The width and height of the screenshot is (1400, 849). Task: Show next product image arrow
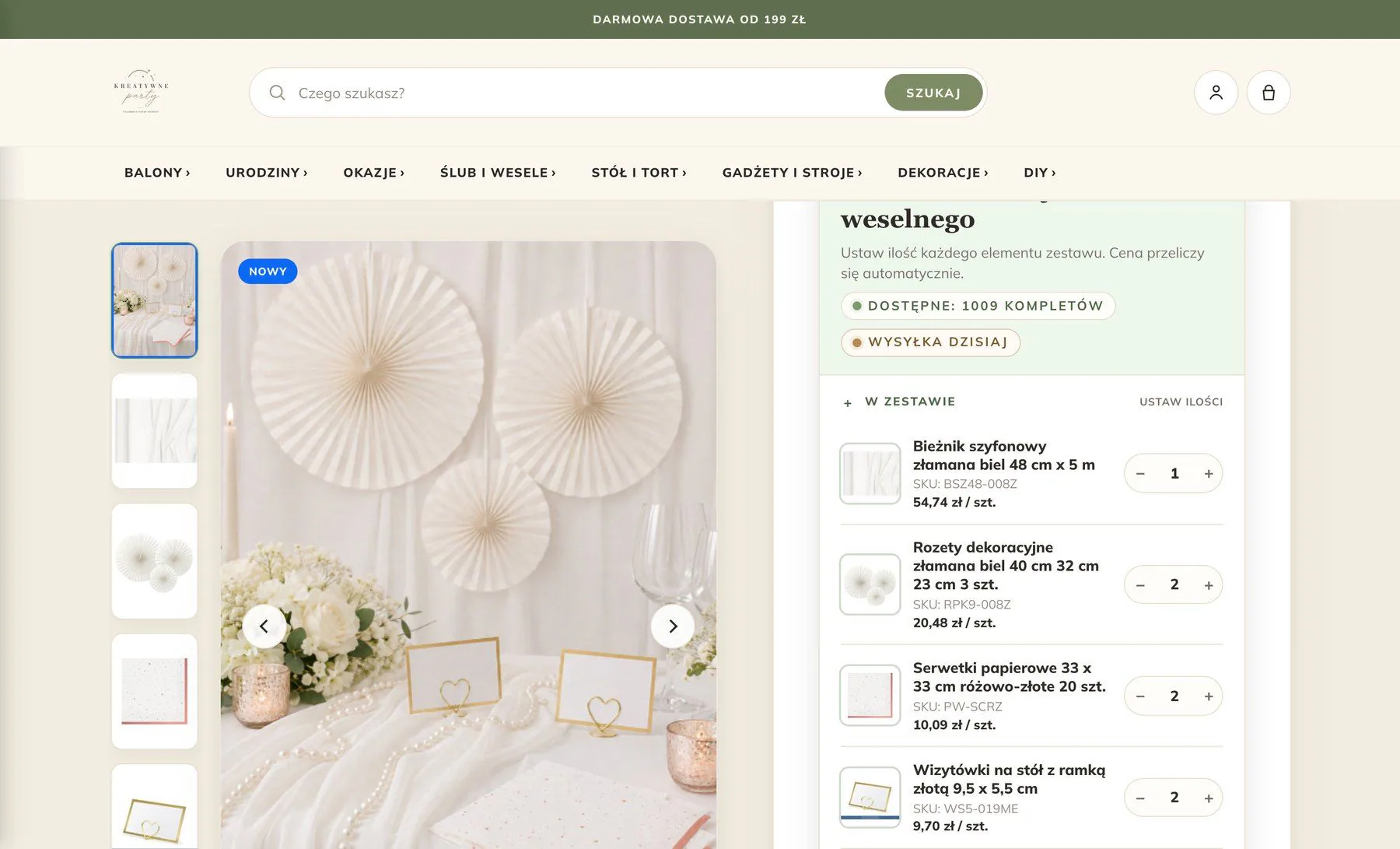click(x=673, y=626)
